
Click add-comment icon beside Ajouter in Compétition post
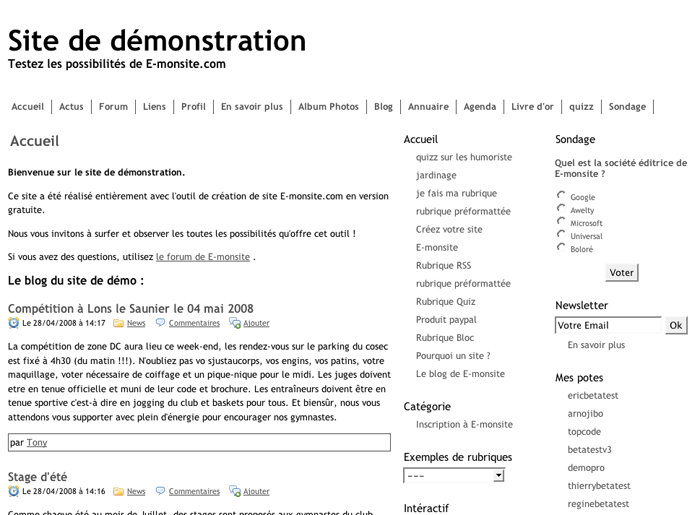(235, 323)
